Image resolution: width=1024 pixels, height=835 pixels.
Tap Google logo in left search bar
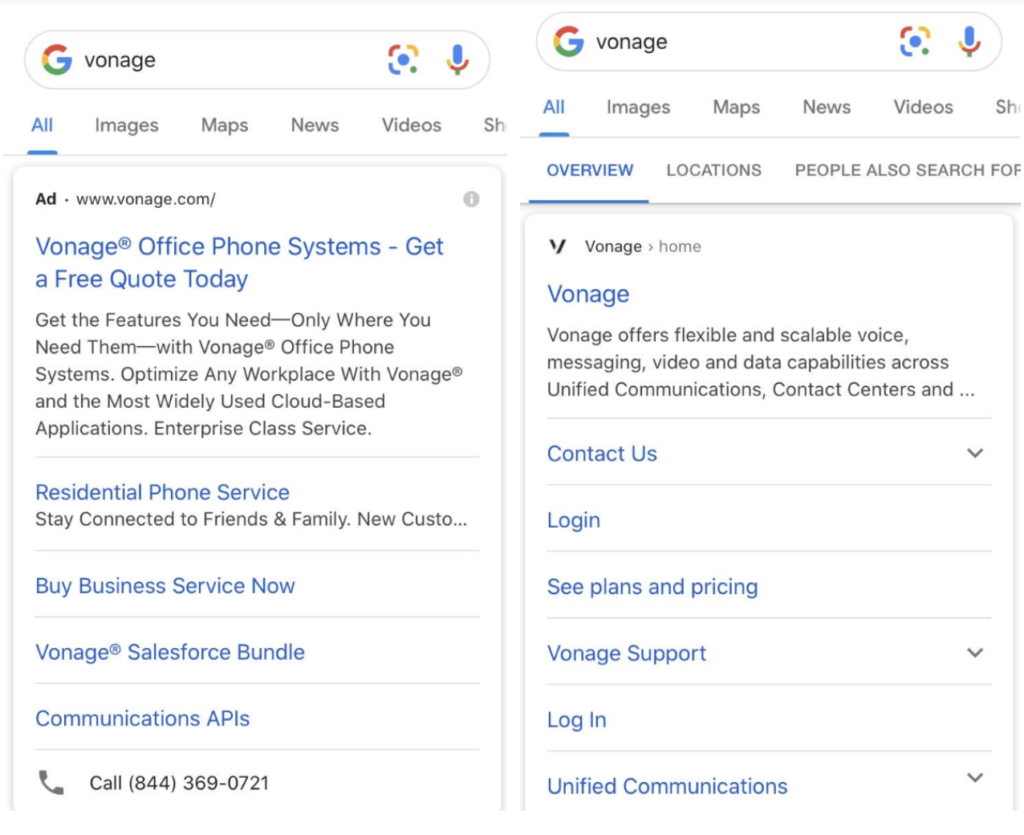[x=57, y=59]
